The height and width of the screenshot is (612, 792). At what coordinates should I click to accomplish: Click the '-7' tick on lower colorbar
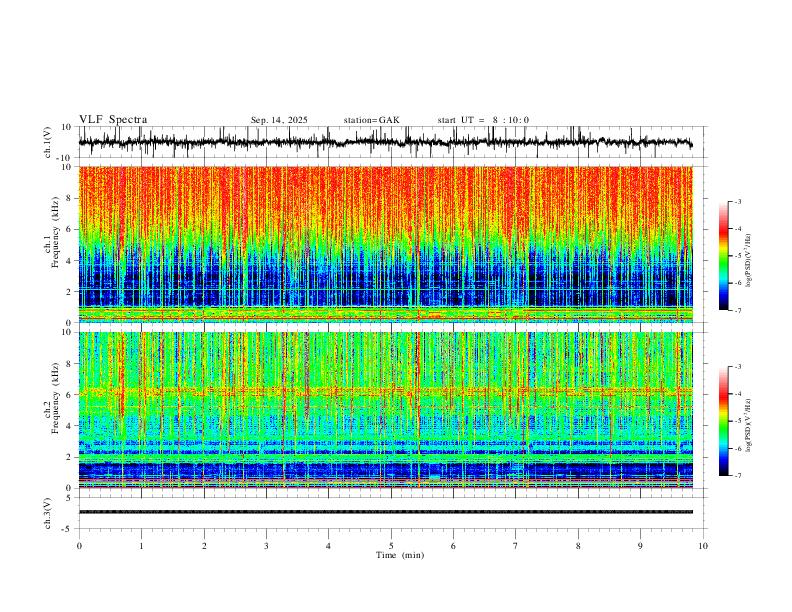737,476
